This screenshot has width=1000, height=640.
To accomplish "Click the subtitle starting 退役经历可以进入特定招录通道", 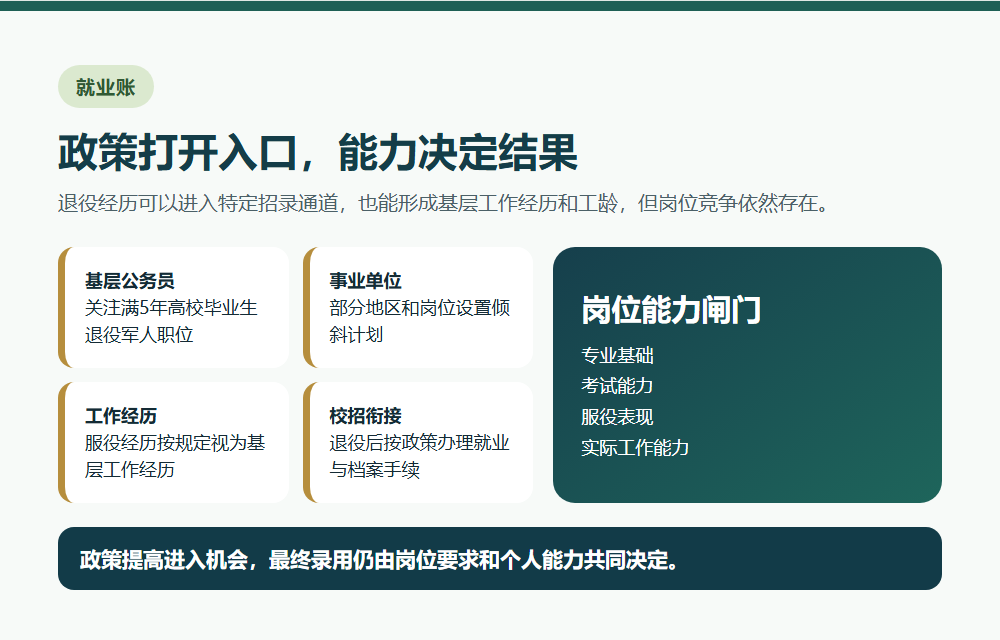I will [x=444, y=203].
